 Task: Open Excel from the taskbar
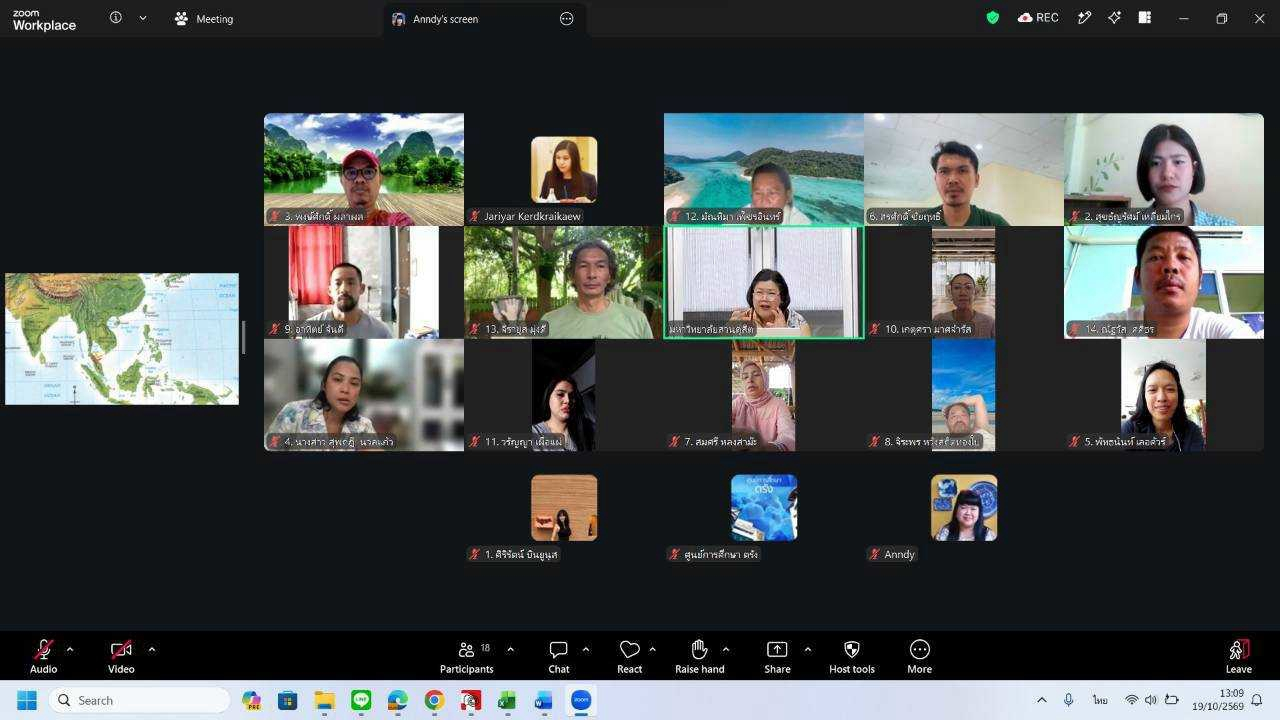tap(507, 700)
